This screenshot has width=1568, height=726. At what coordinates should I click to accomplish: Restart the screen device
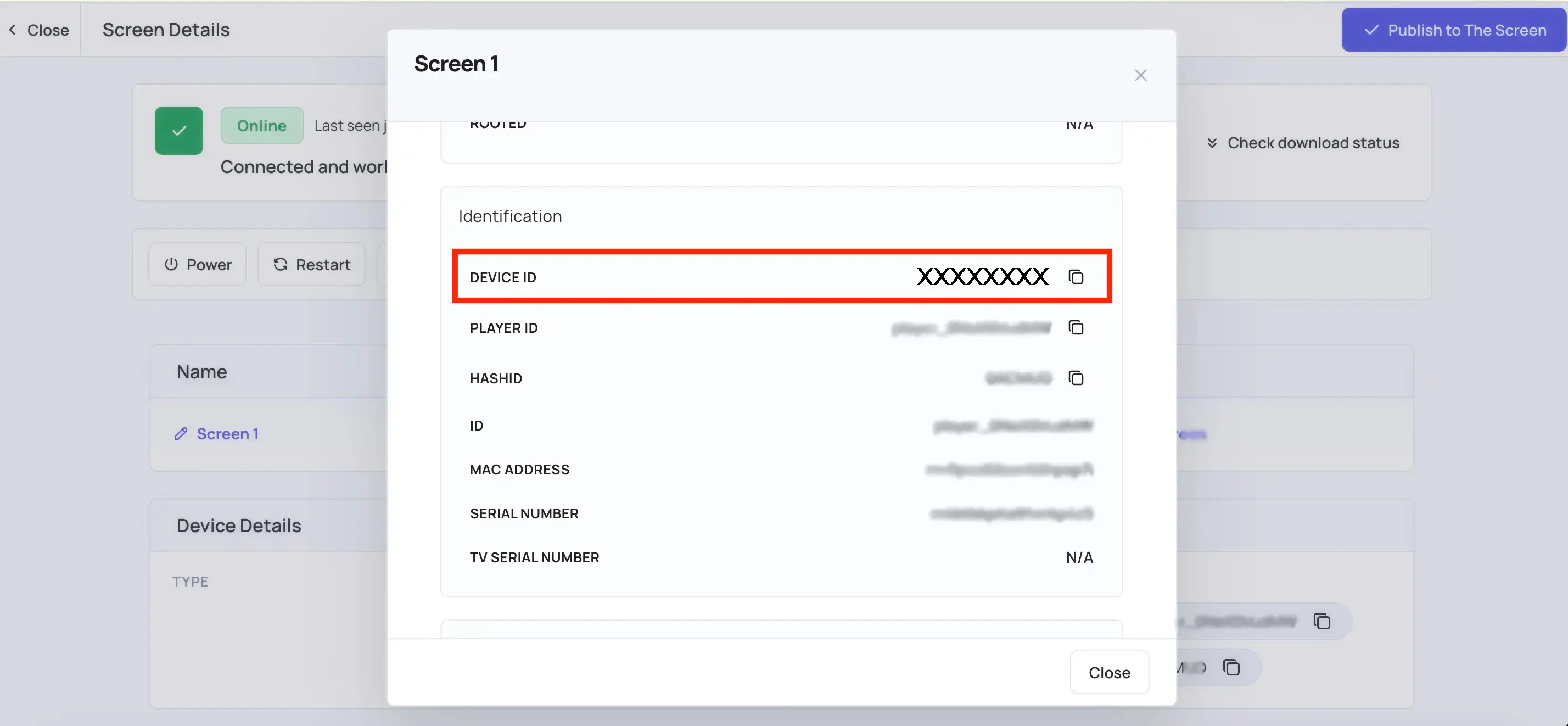(312, 264)
